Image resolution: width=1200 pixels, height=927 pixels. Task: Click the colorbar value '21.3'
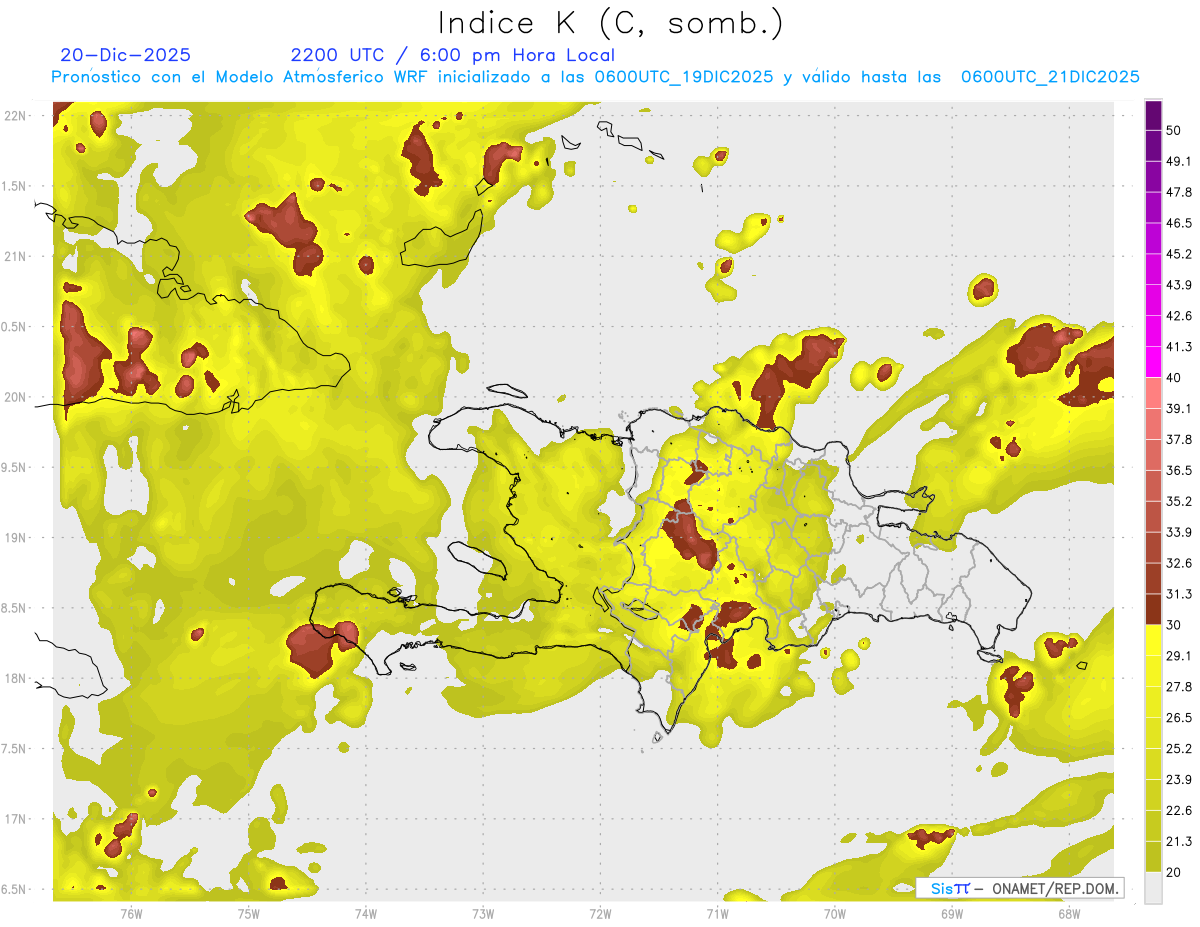point(1179,841)
